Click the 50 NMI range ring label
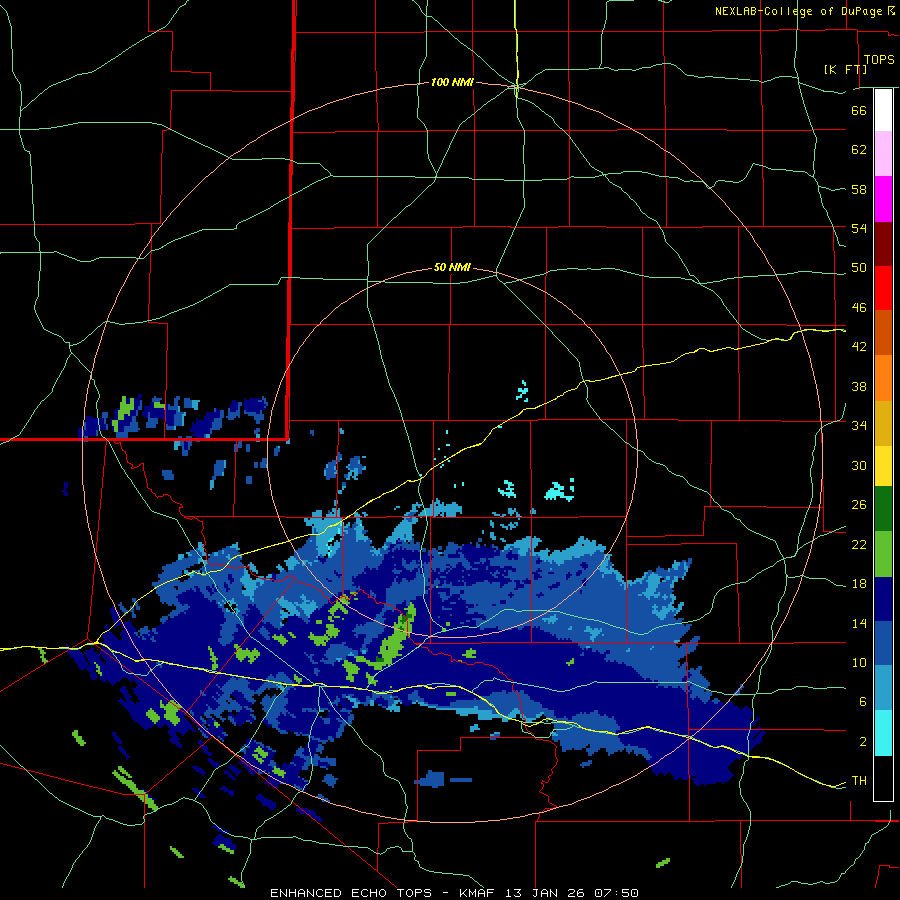Screen dimensions: 900x900 [452, 267]
